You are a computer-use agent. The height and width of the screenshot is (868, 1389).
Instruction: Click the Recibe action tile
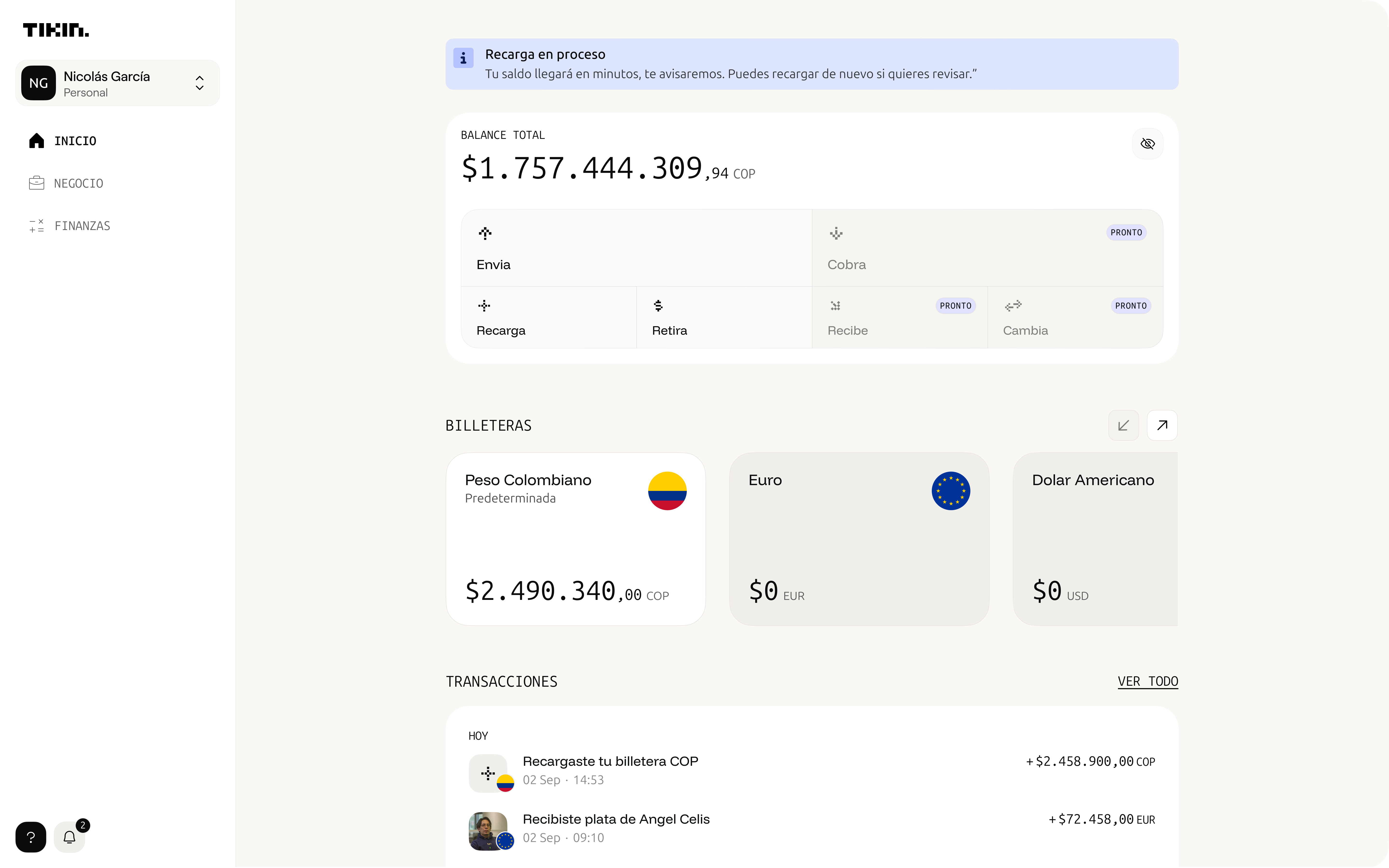[900, 318]
